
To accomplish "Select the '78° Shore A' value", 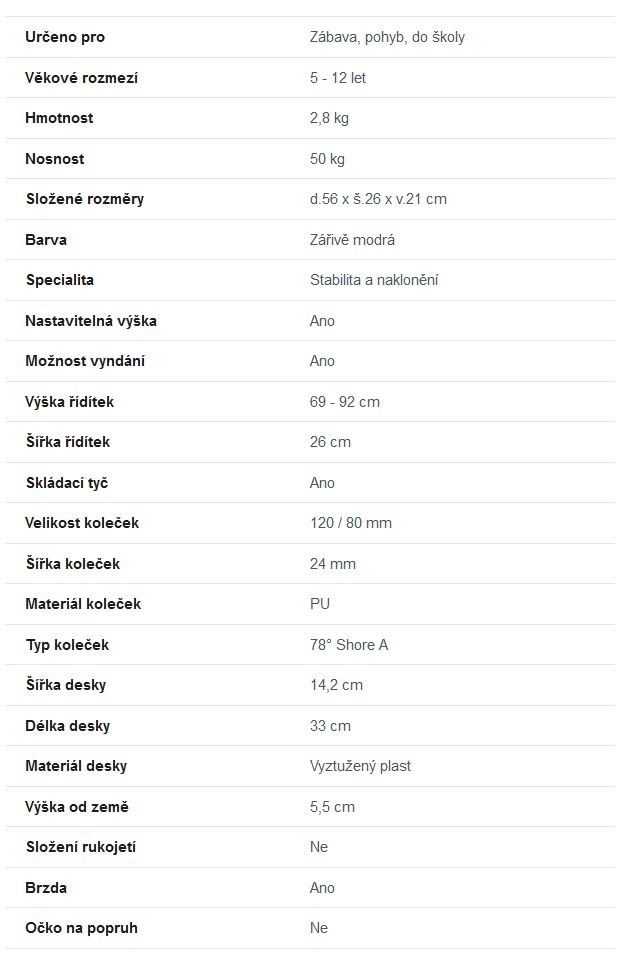I will [x=349, y=645].
